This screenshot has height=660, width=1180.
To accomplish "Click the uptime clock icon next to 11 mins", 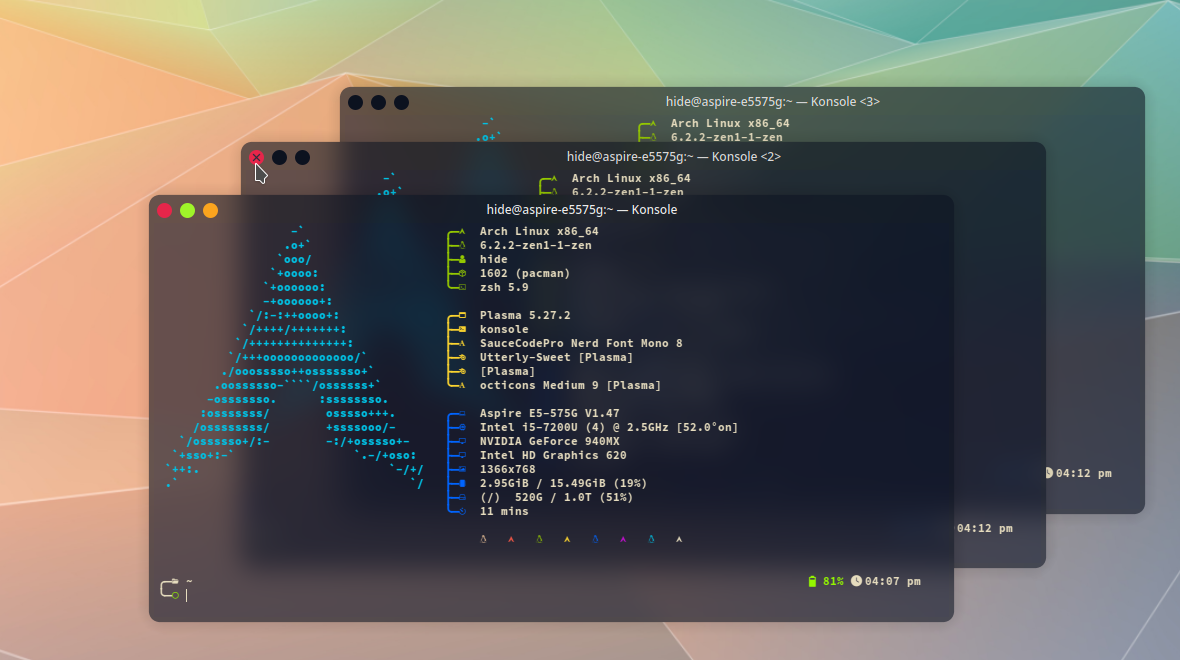I will click(462, 511).
